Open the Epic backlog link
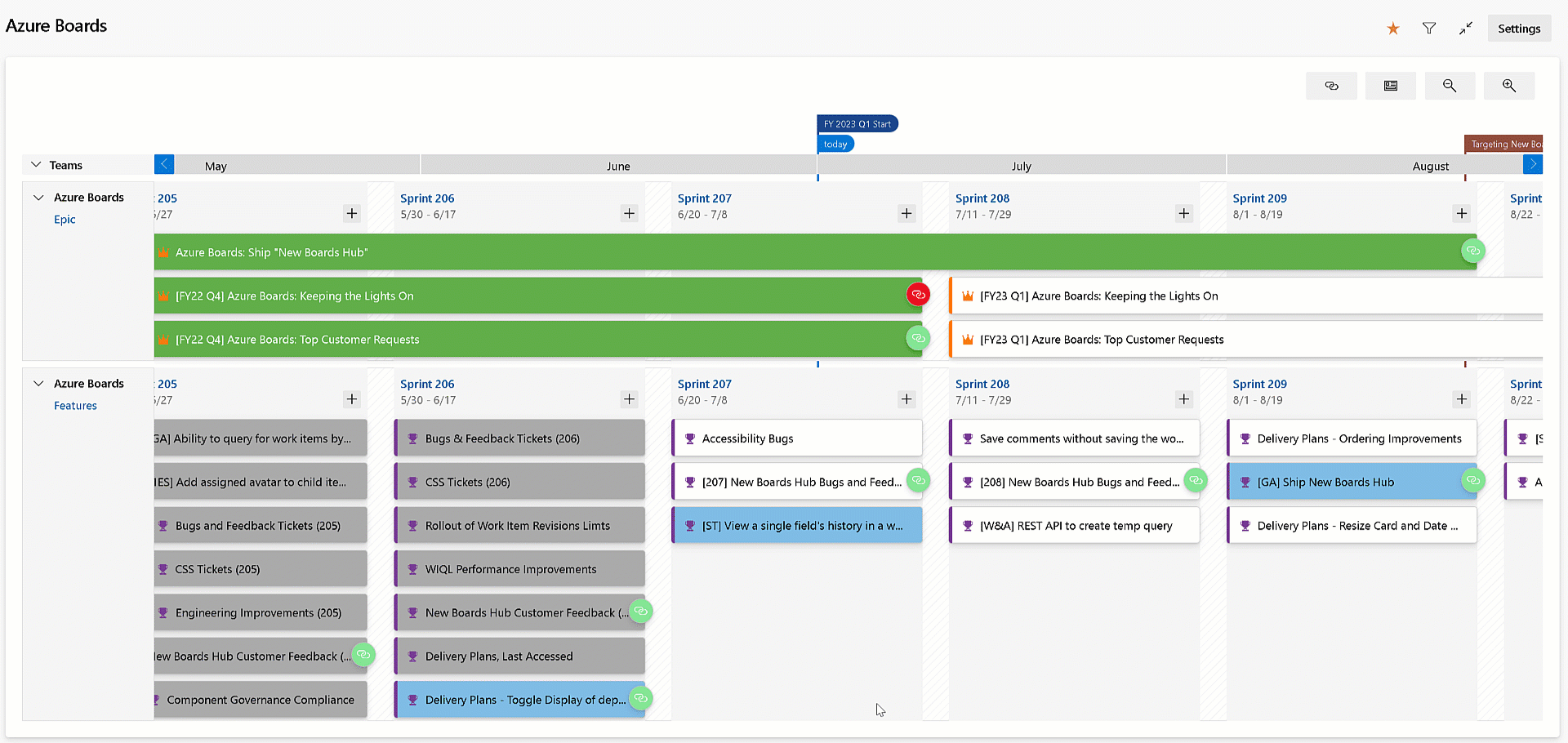The image size is (1568, 743). tap(65, 219)
